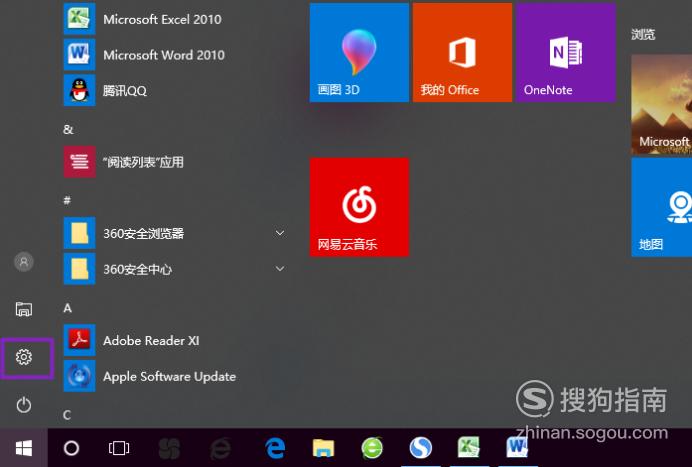Open File Explorer from taskbar

(323, 448)
